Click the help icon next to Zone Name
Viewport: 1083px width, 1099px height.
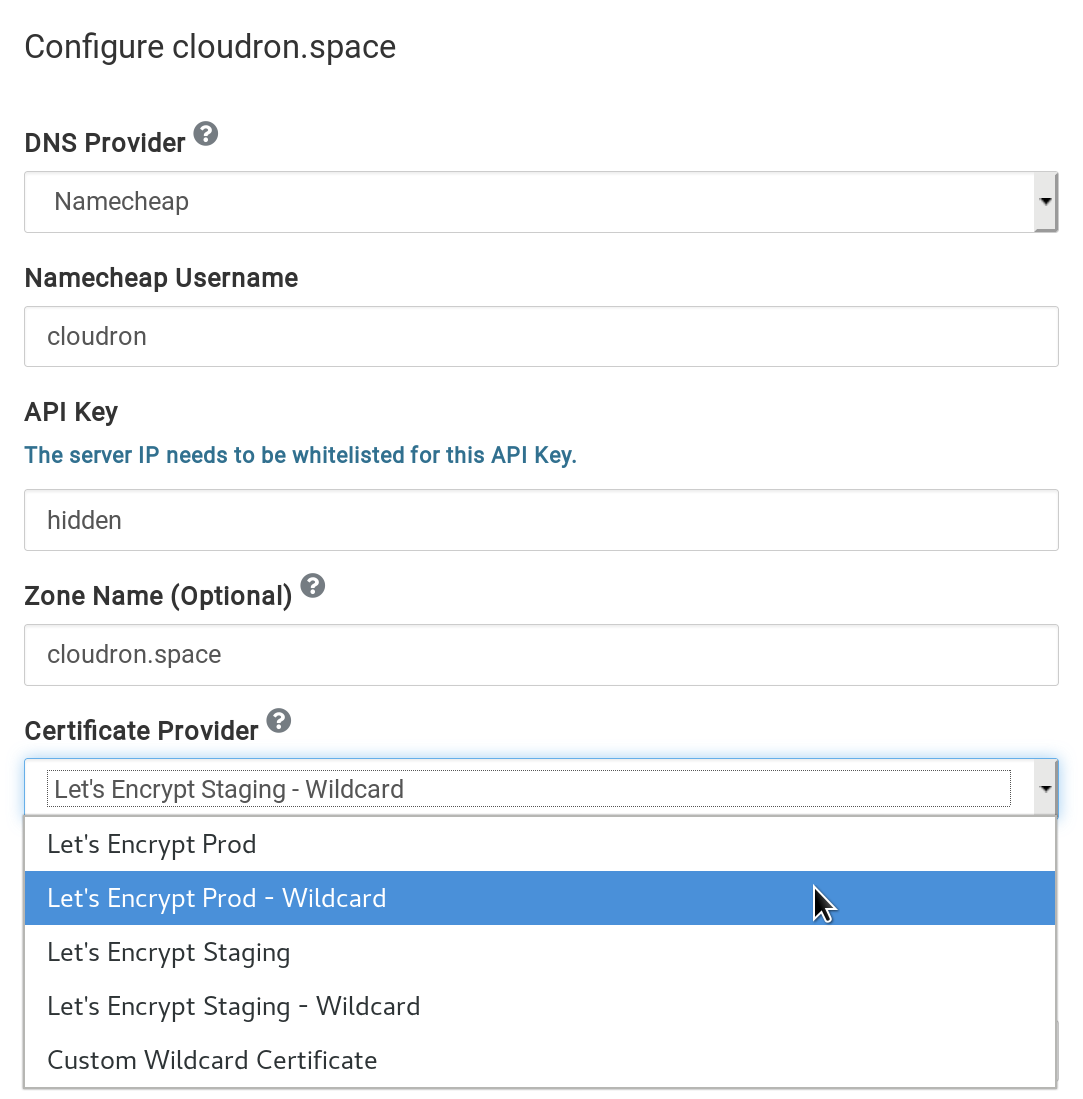pos(313,586)
